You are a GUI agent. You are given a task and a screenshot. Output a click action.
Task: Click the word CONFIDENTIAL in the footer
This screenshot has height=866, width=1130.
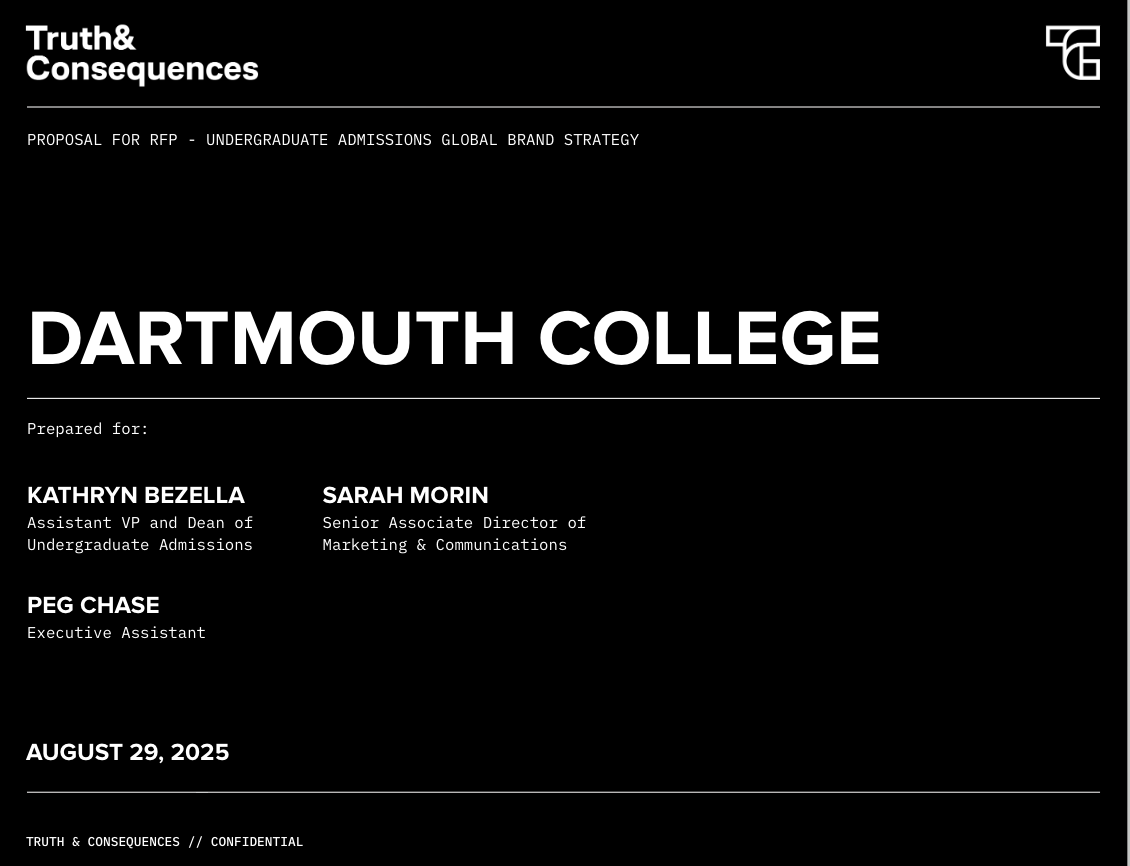coord(257,842)
